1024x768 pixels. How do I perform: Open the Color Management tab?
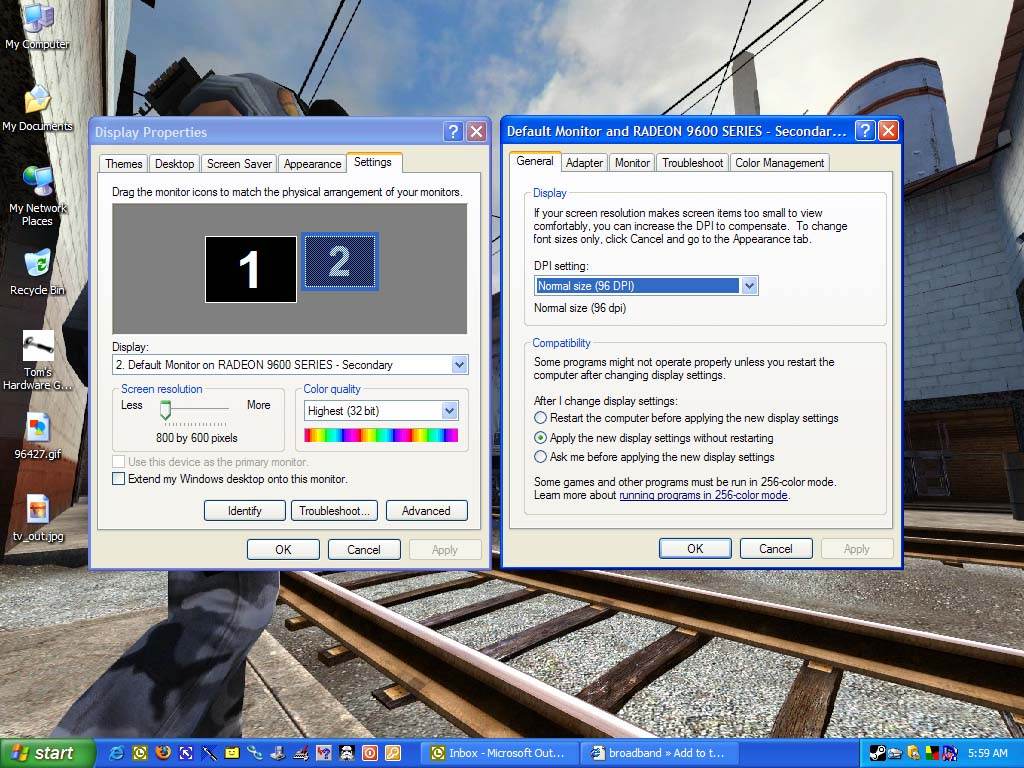click(x=780, y=163)
